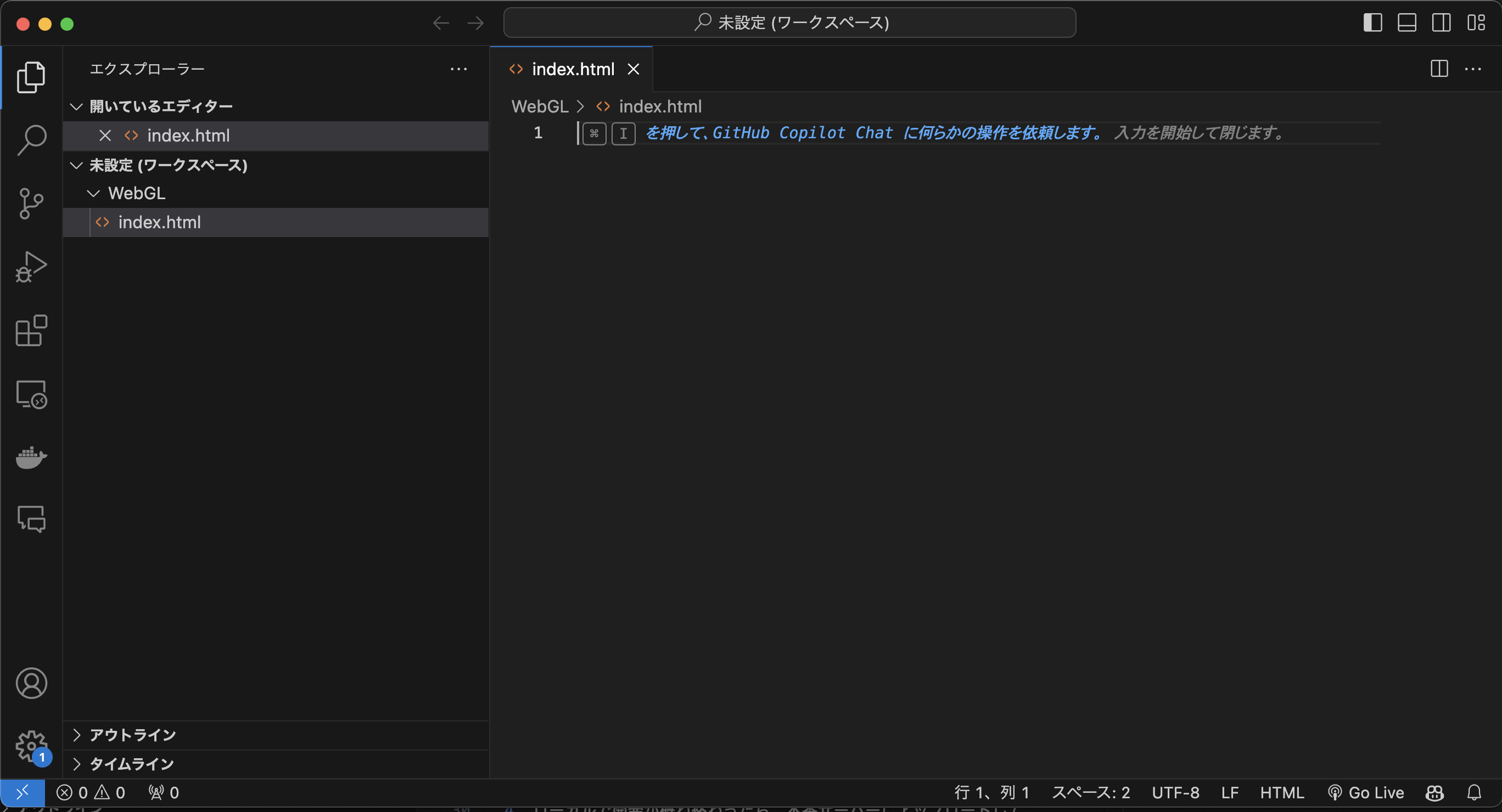Click the workspace search bar at the top
This screenshot has width=1502, height=812.
(x=790, y=22)
